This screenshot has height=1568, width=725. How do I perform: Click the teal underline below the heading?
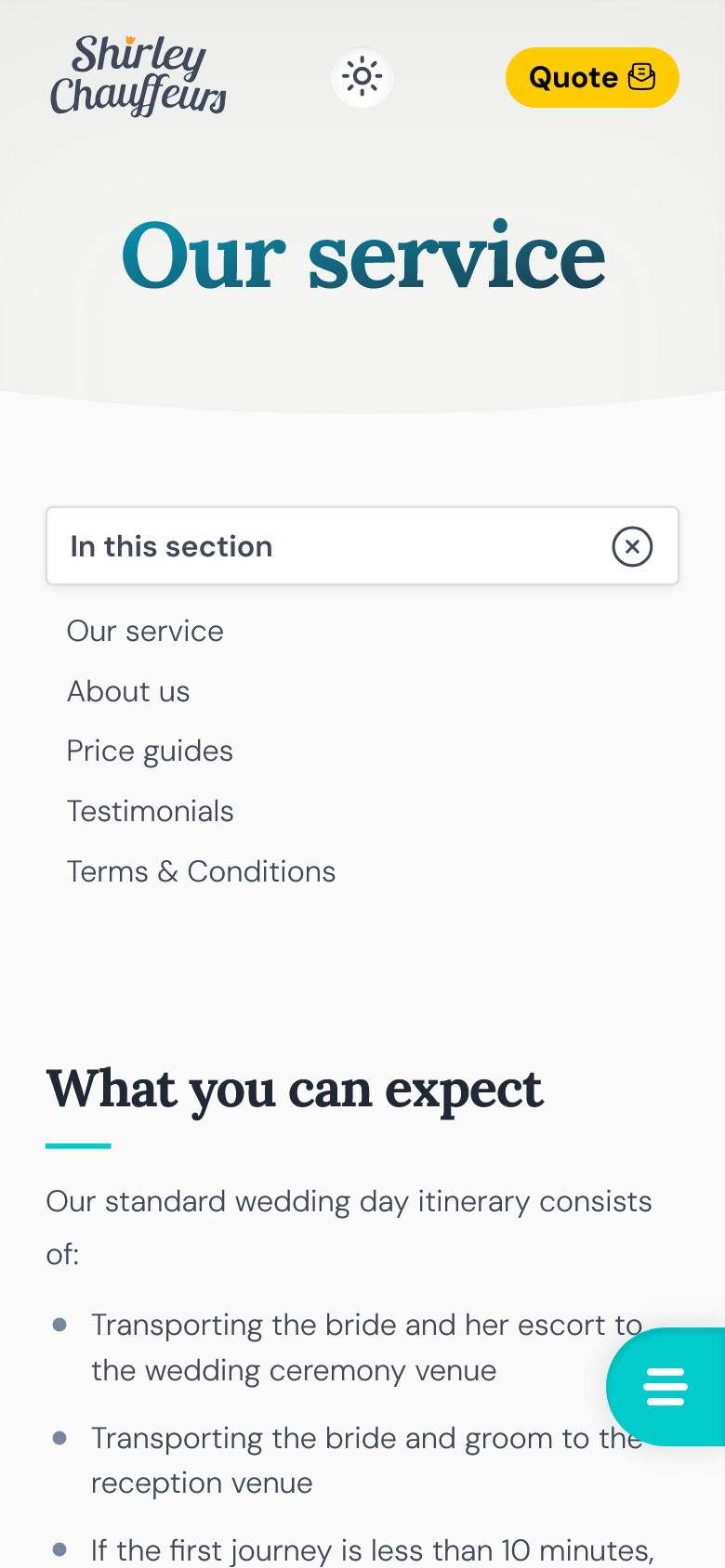pos(78,1146)
